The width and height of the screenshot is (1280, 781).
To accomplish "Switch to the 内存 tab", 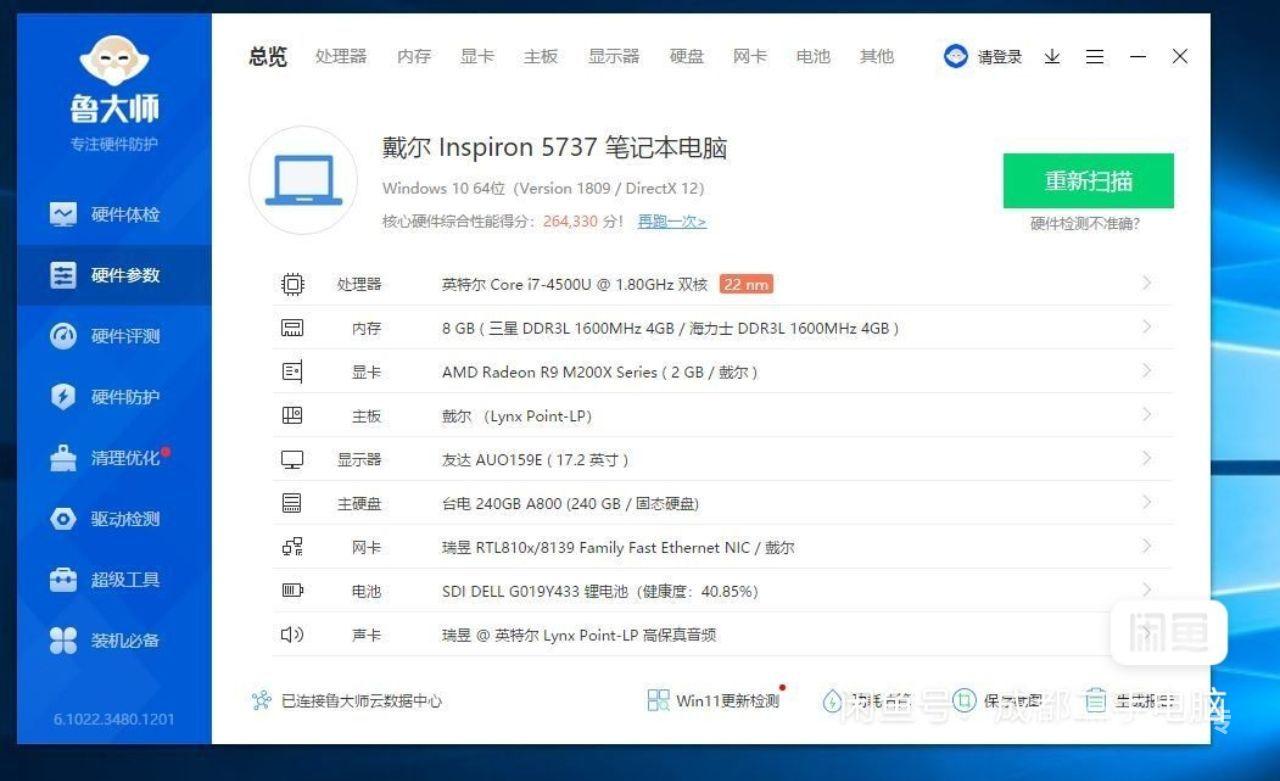I will [x=414, y=57].
